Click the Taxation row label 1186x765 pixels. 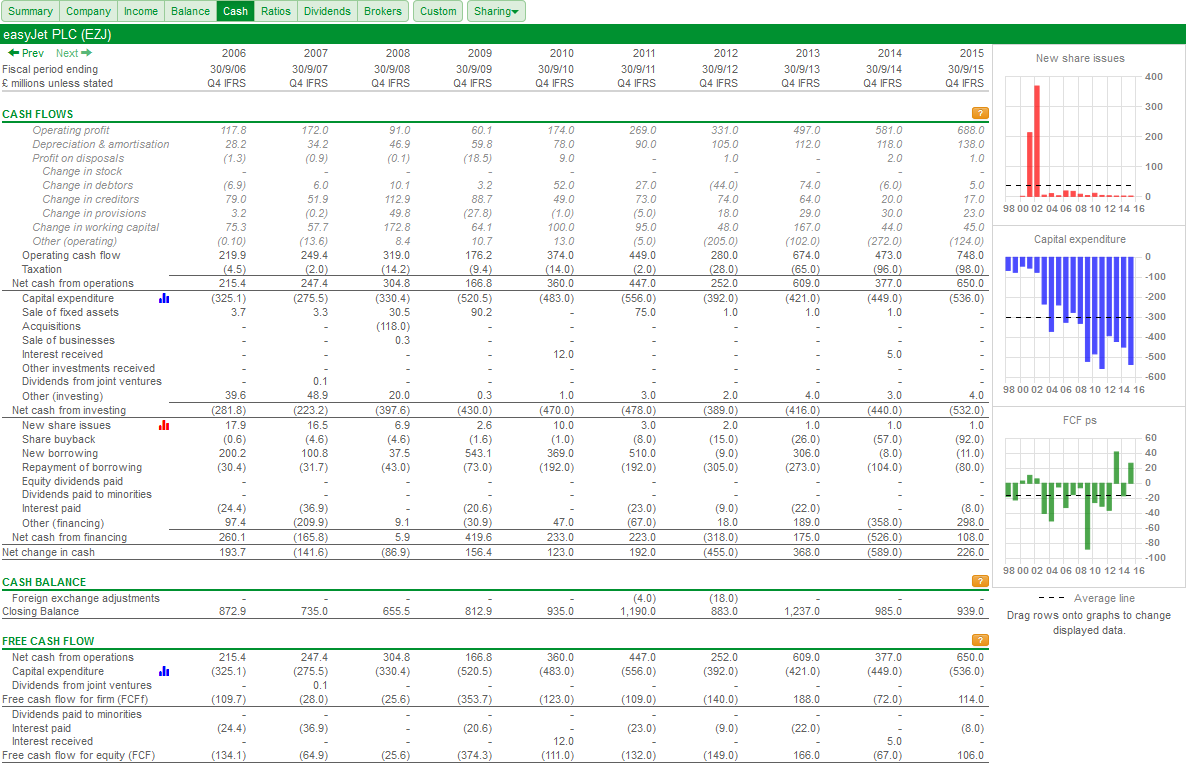(x=42, y=269)
